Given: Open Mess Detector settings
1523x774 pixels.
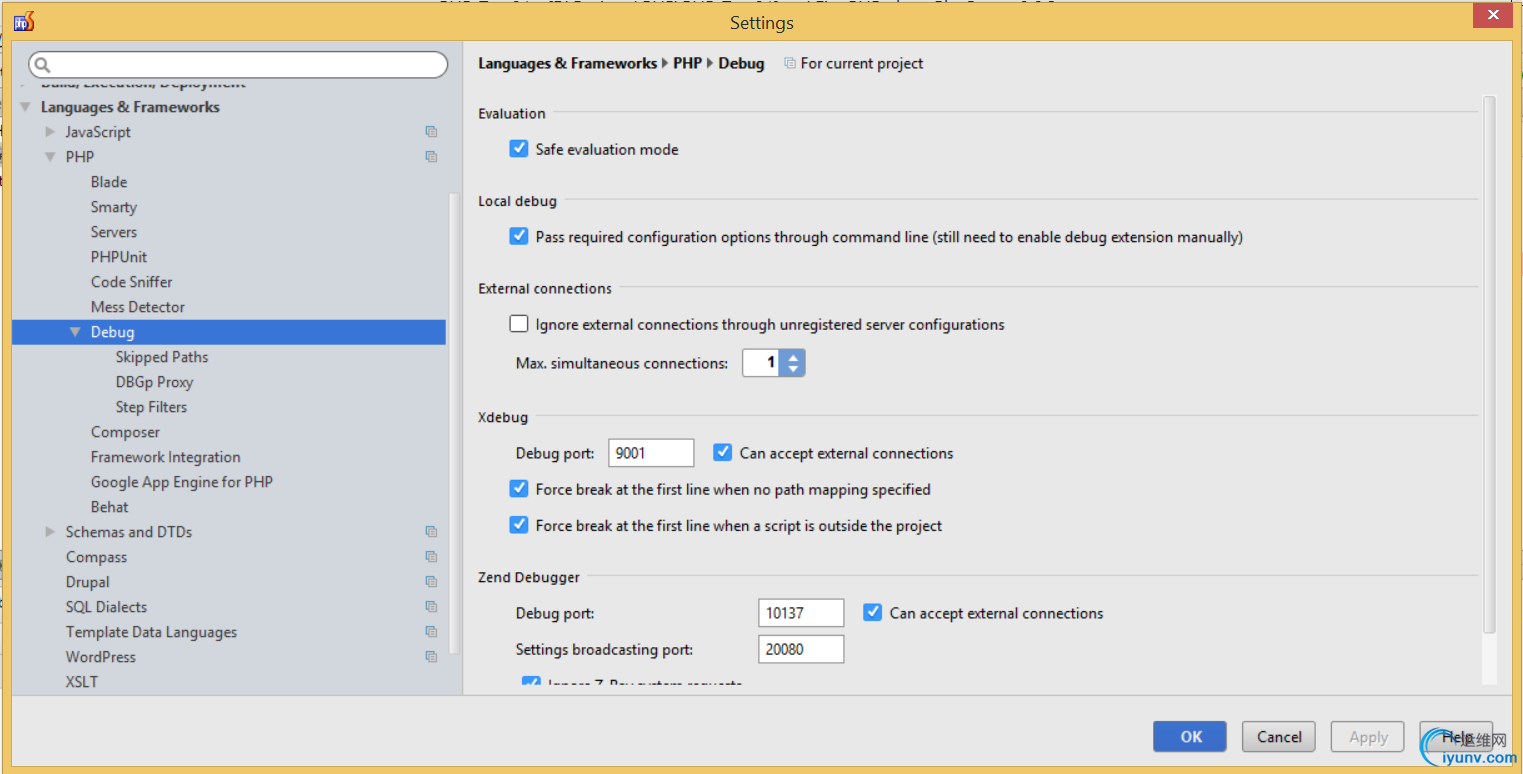Looking at the screenshot, I should [138, 307].
